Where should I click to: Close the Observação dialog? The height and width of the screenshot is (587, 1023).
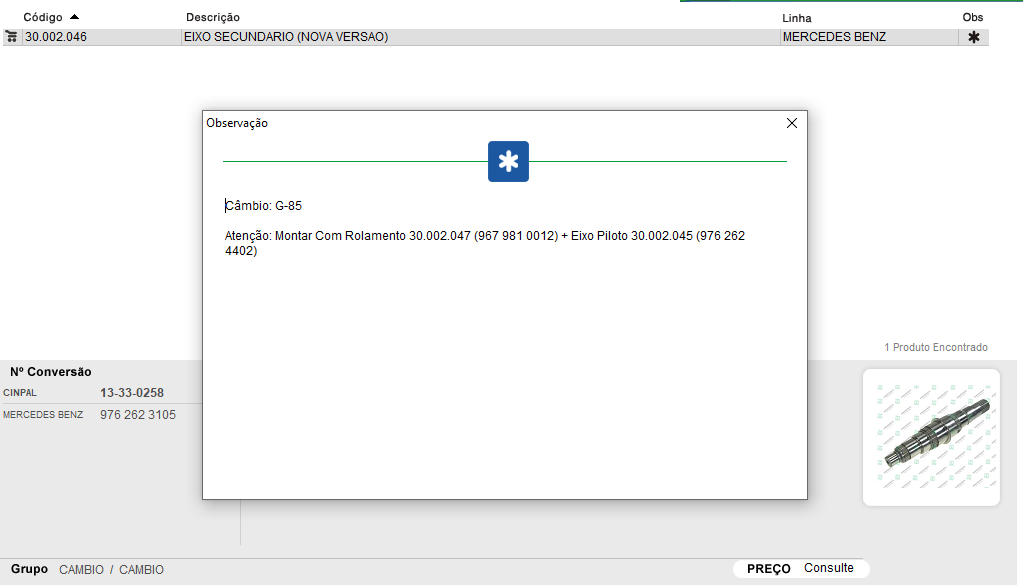791,123
